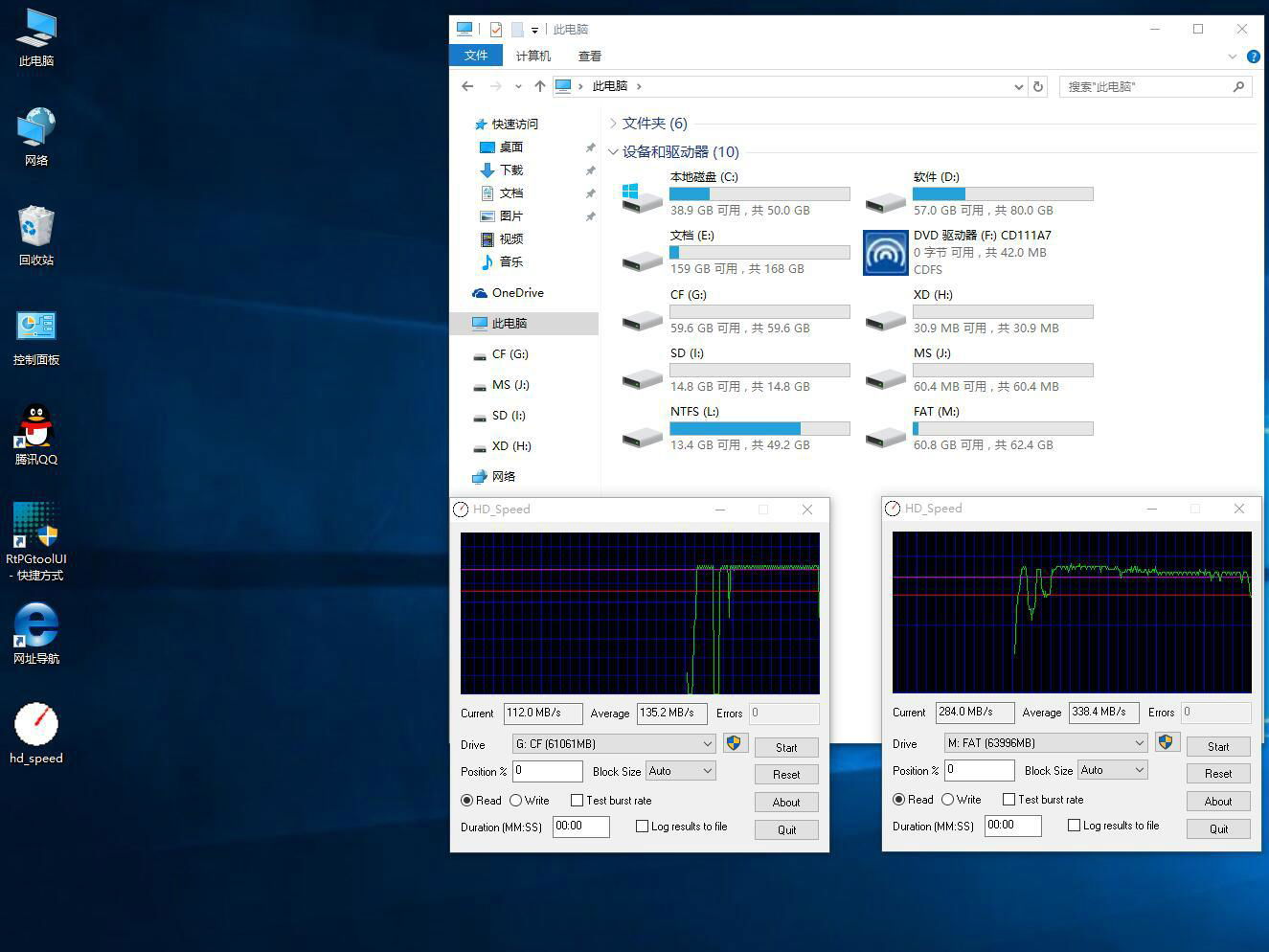Open the recent locations dropdown beside forward arrow
The height and width of the screenshot is (952, 1269).
518,86
